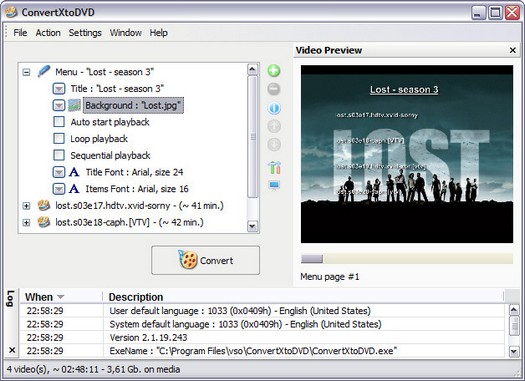
Task: Click the picture icon next to Background
Action: 74,105
